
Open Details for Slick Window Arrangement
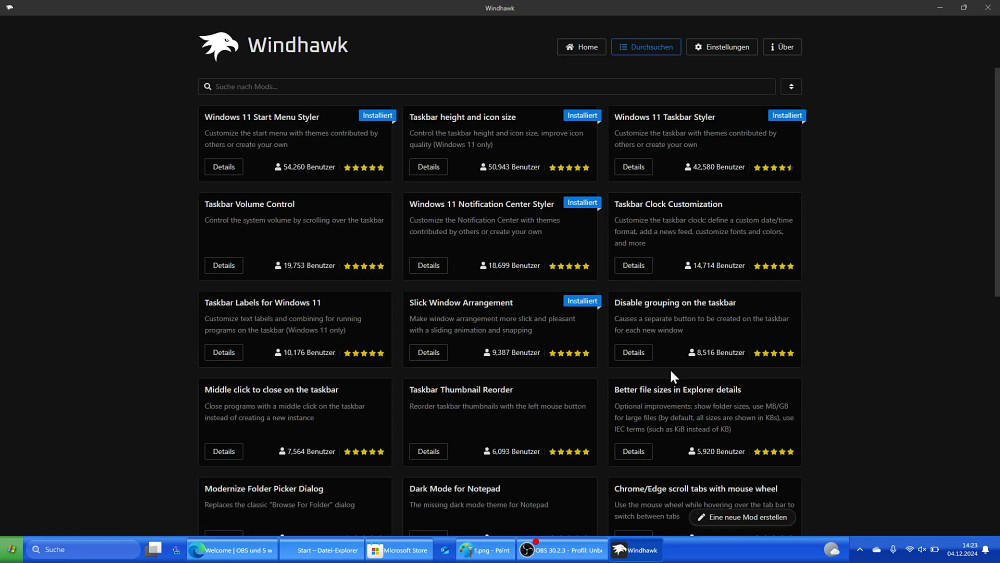(428, 353)
